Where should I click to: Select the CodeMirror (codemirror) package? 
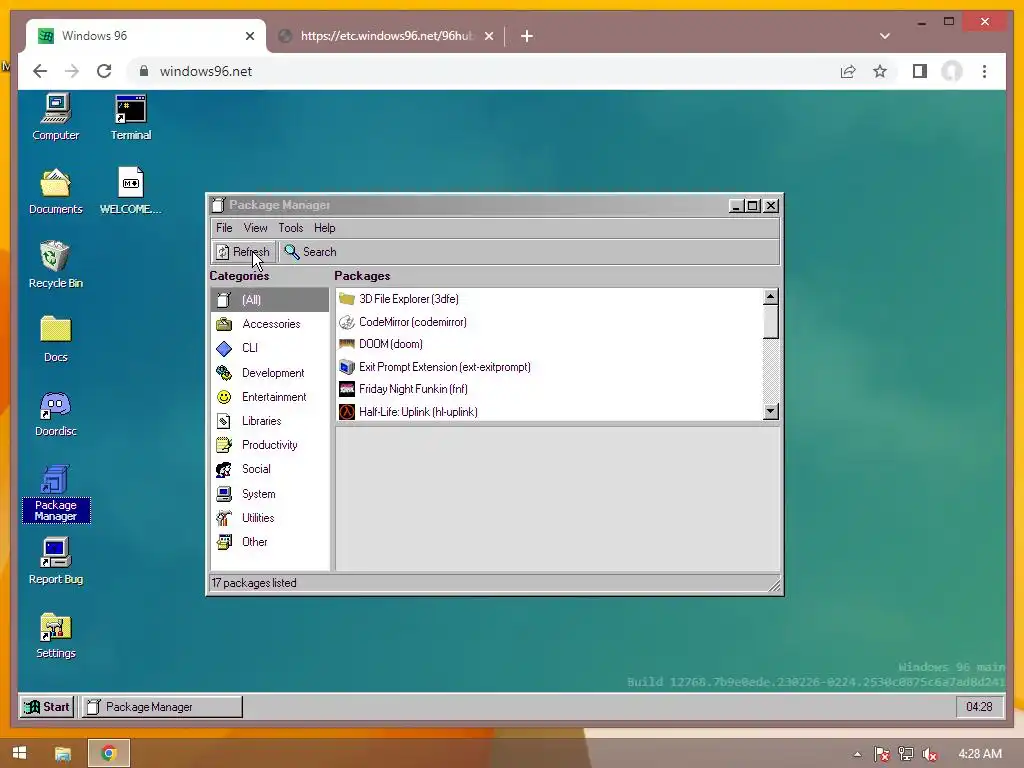[x=549, y=322]
